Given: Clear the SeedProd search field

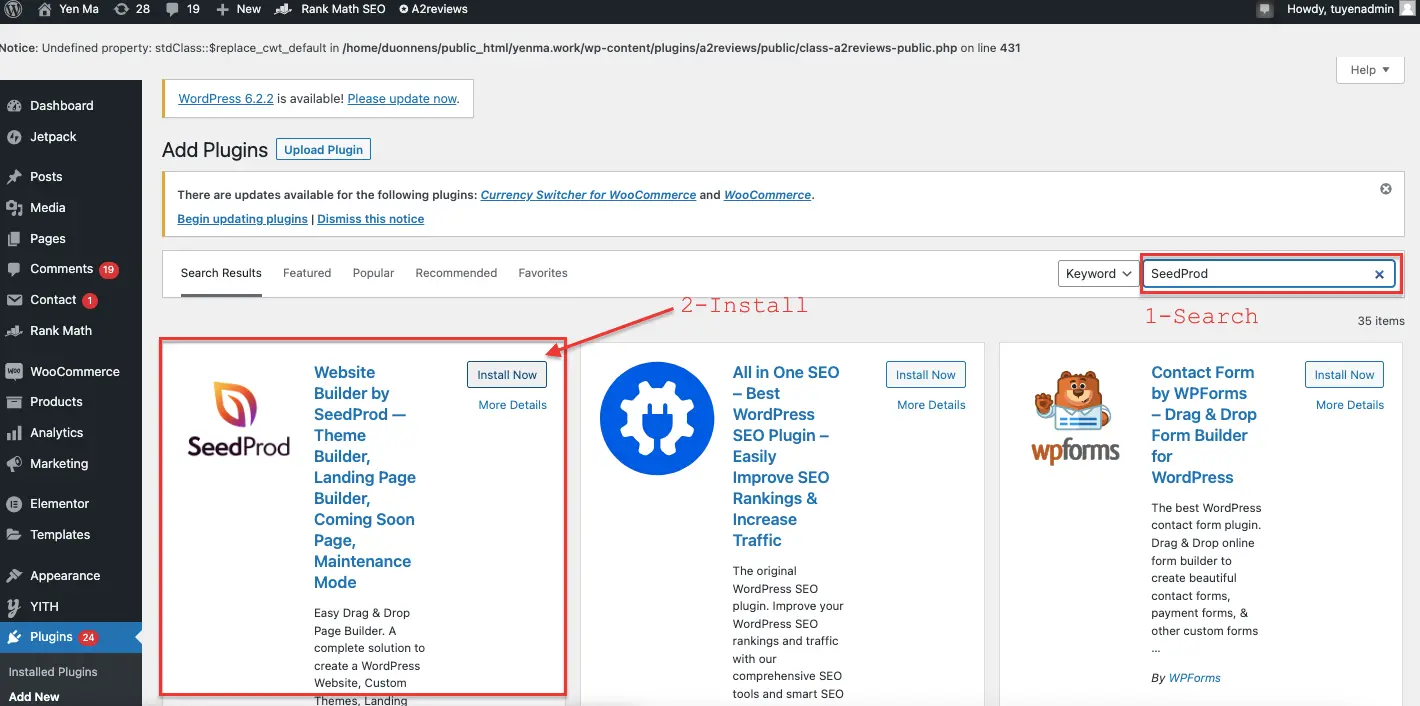Looking at the screenshot, I should (1379, 273).
